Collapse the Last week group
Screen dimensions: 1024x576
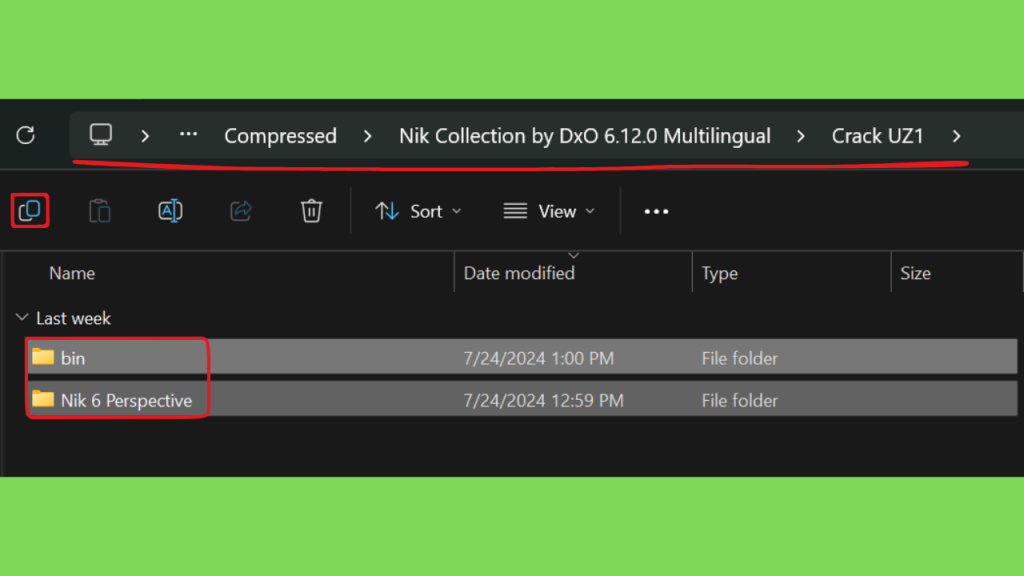pos(22,317)
